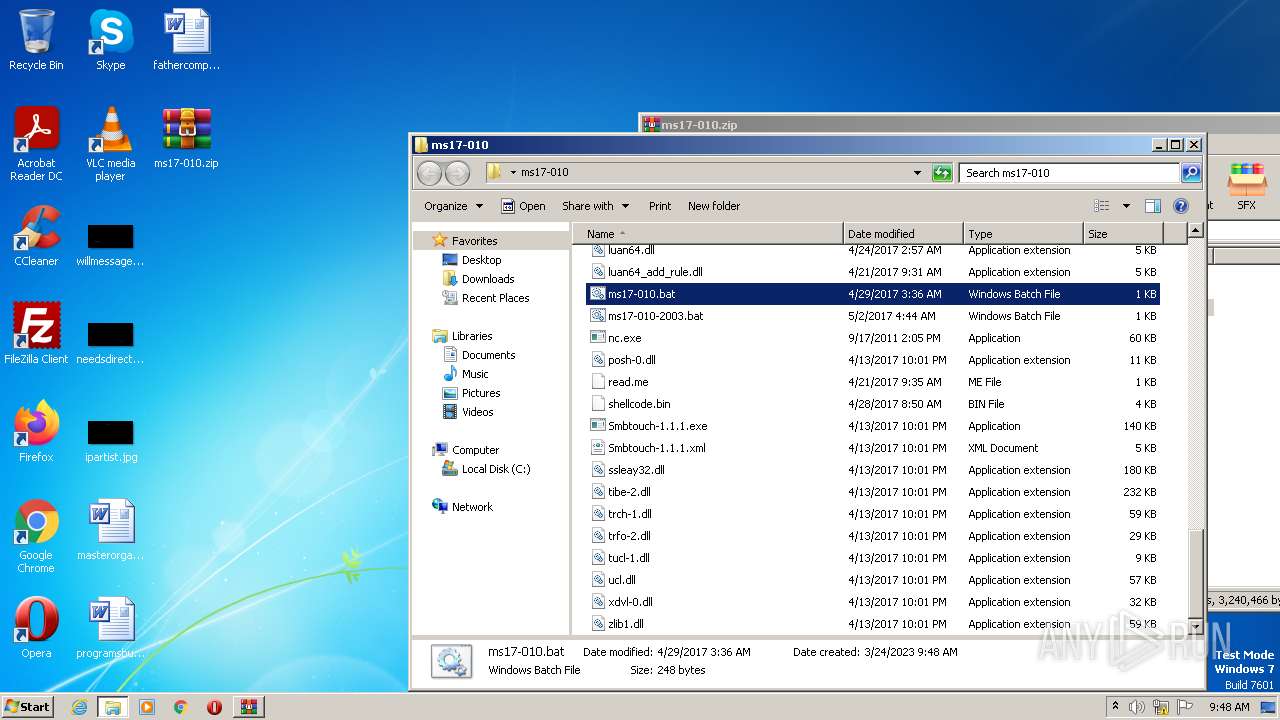Open Windows Media Player taskbar icon
Screen dimensions: 1280x720
147,707
